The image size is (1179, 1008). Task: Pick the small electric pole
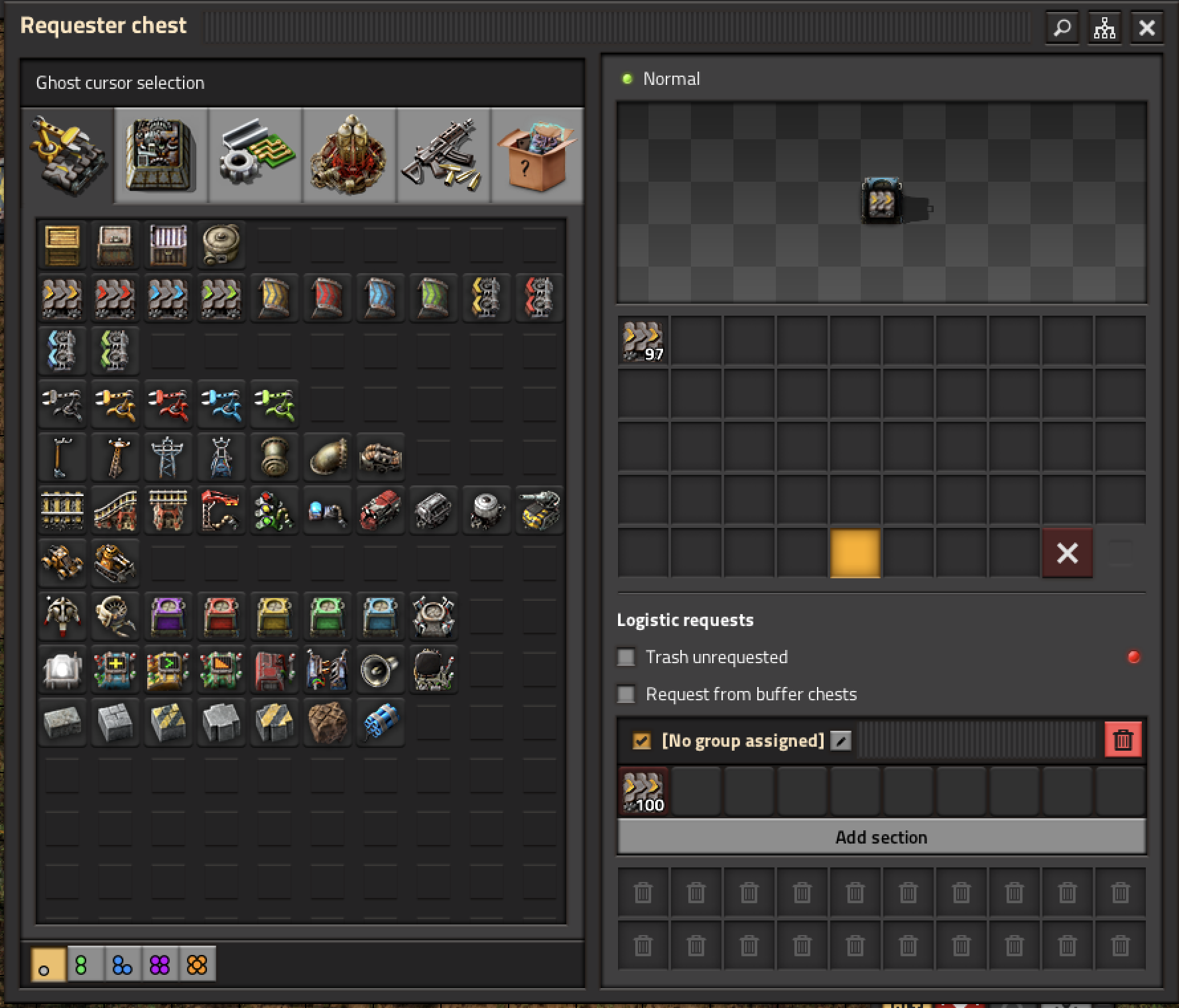62,457
